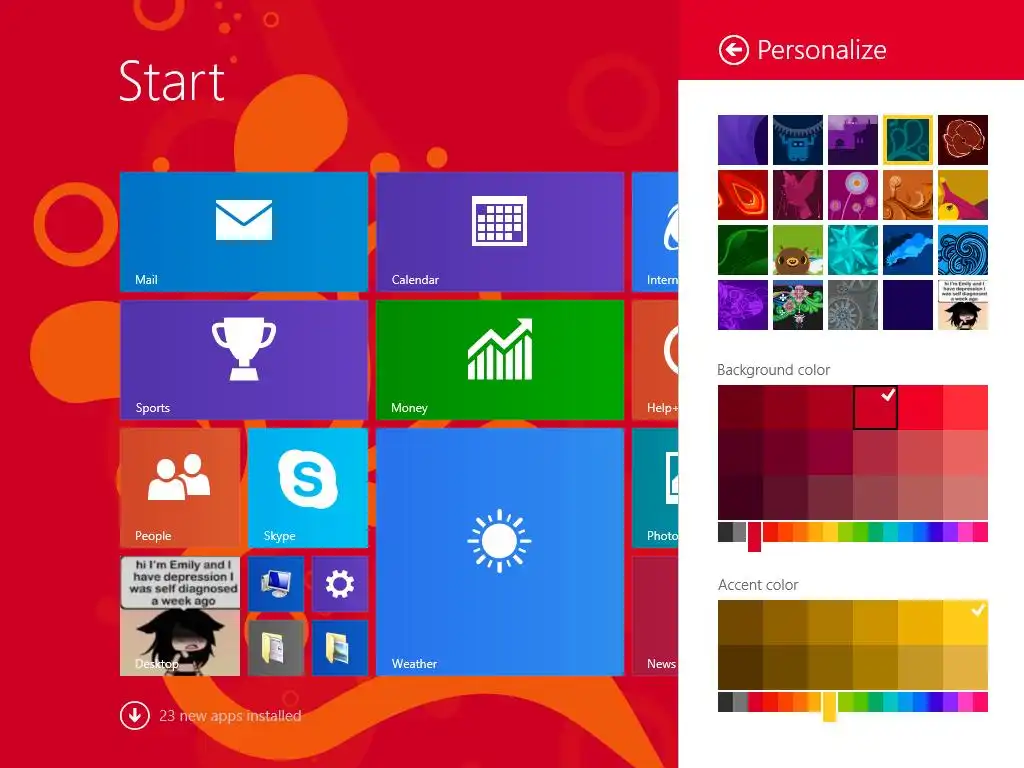This screenshot has width=1024, height=768.
Task: Choose the purple fish pattern background thumbnail
Action: 743,305
